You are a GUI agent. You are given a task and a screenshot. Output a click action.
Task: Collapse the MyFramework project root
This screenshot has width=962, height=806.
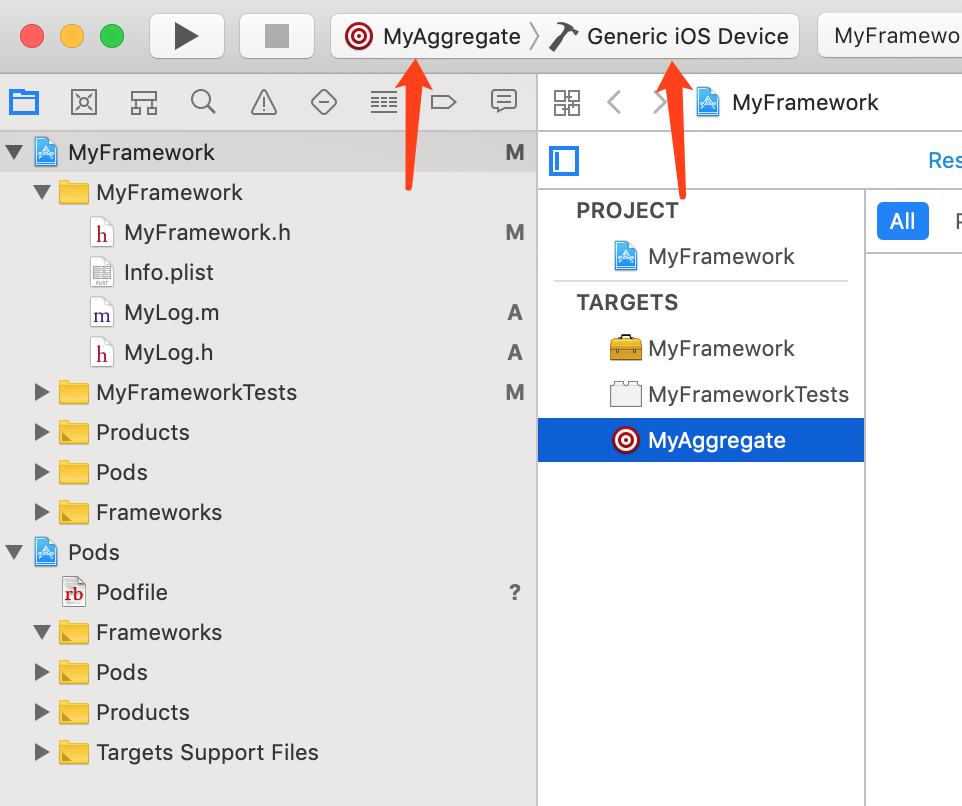[14, 152]
